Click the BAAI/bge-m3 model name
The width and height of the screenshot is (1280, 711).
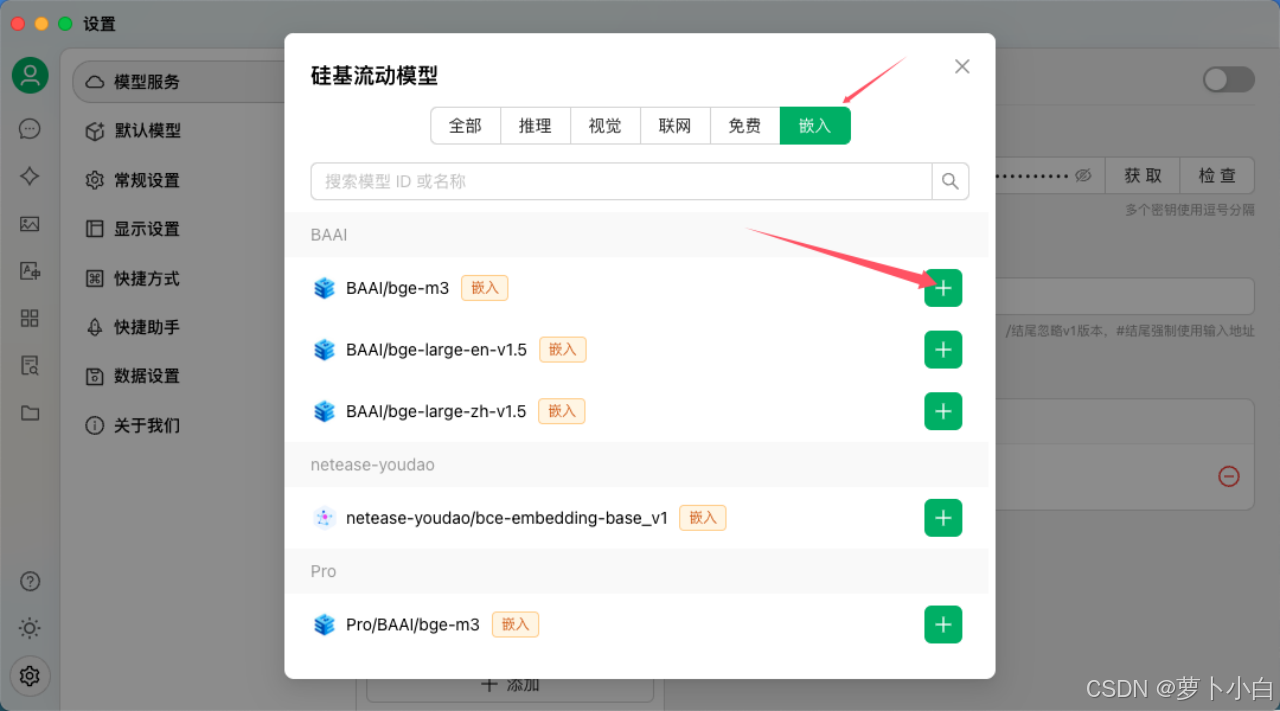point(398,288)
